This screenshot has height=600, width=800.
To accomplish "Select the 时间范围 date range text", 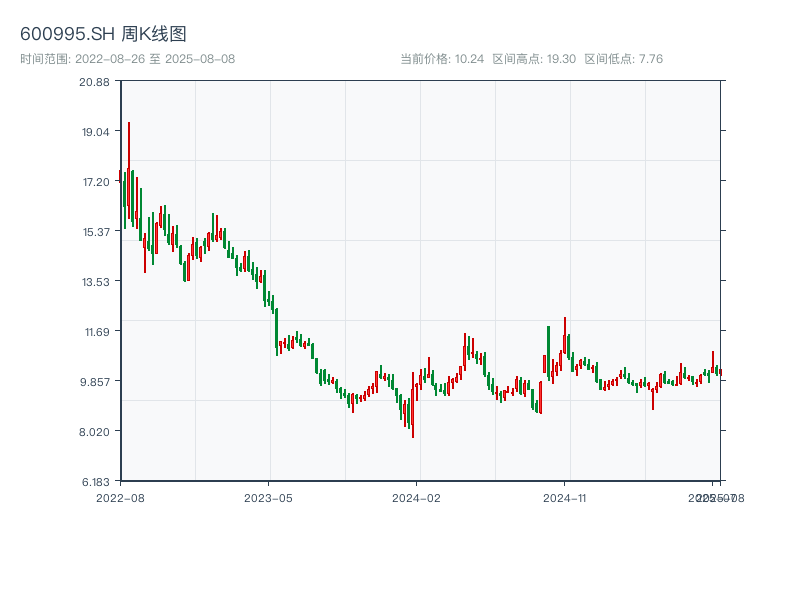I will (127, 59).
